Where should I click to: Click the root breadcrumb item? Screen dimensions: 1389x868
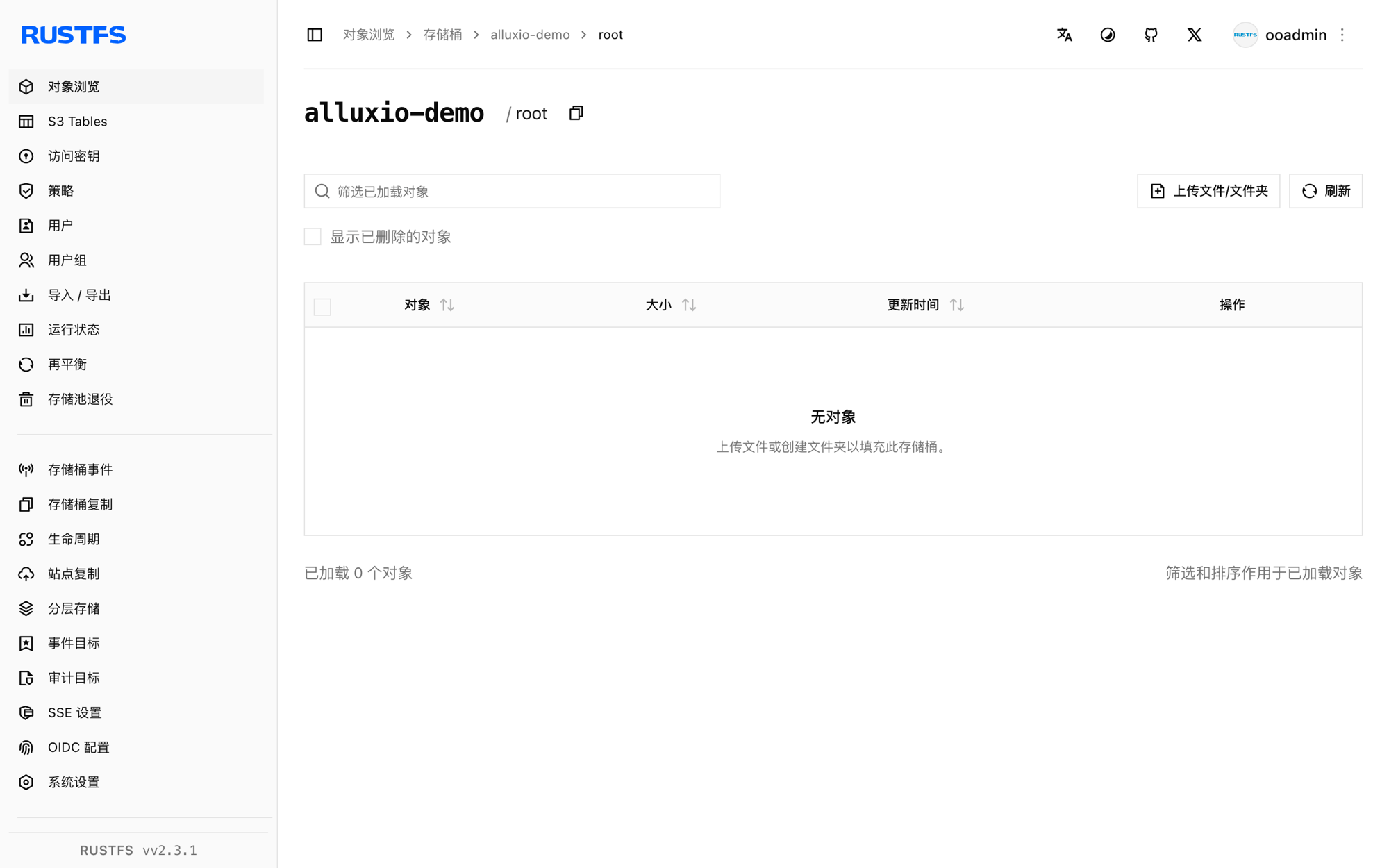click(610, 35)
